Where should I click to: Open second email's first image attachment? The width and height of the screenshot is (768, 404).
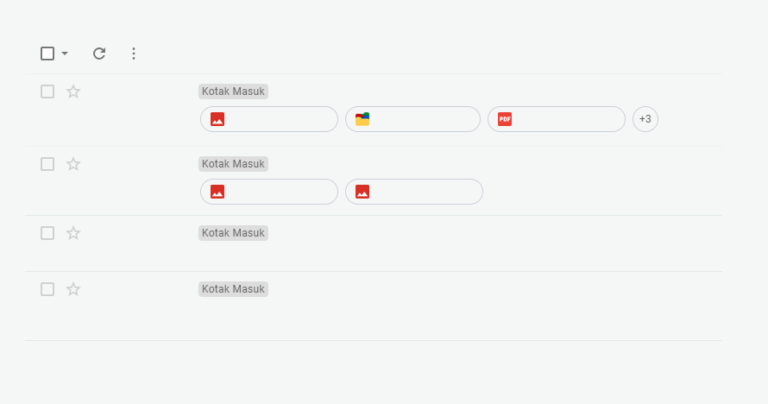[x=269, y=191]
